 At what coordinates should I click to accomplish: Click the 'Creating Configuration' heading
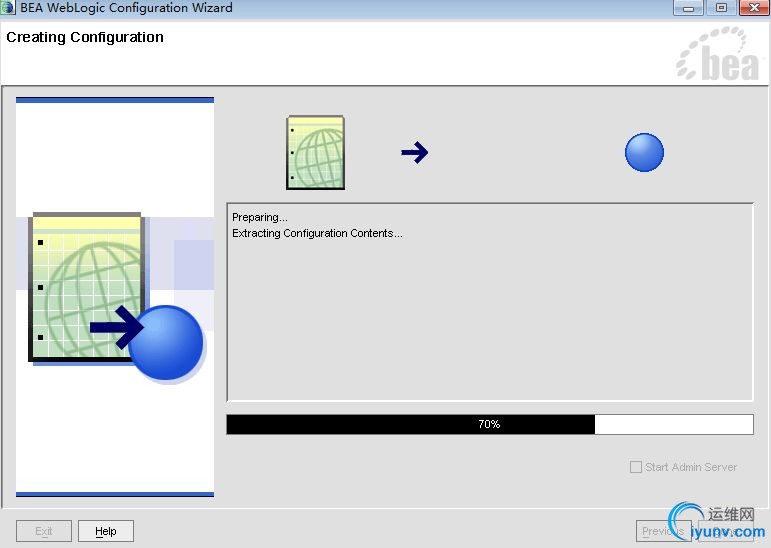click(x=85, y=37)
